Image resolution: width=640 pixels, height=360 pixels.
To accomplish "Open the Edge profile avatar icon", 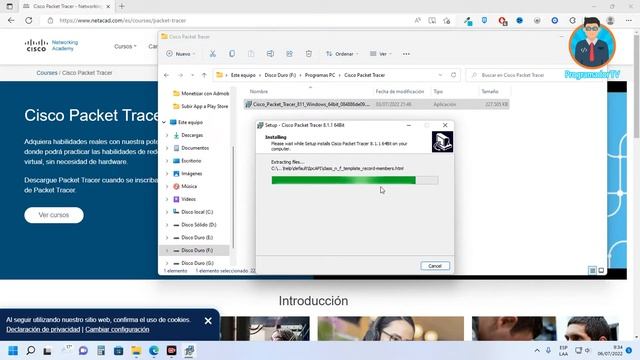I will click(x=610, y=20).
